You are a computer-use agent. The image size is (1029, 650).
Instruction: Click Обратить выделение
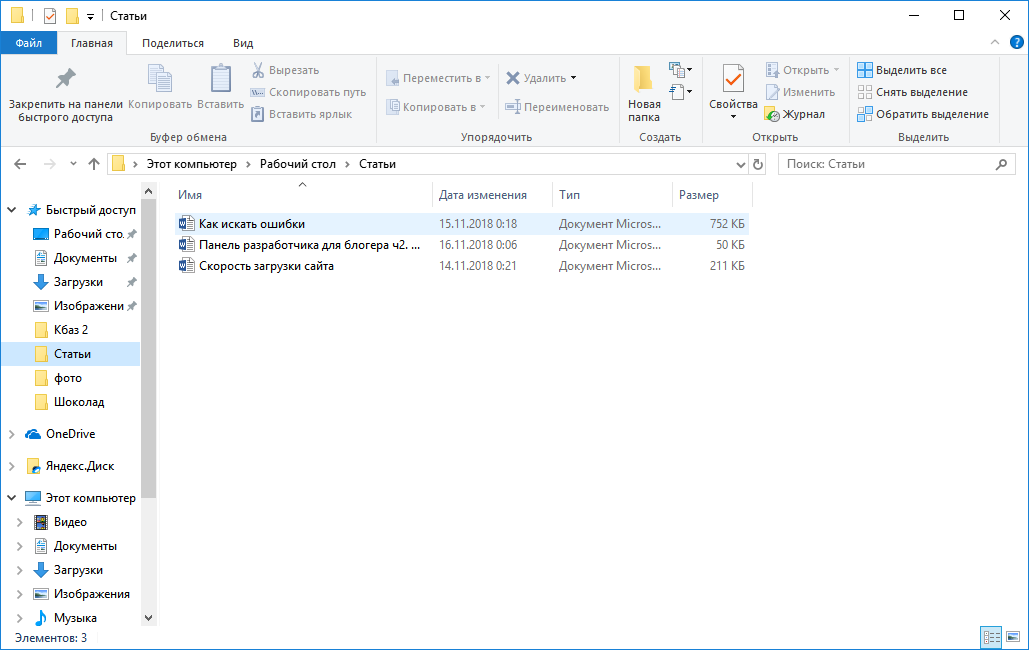point(923,114)
